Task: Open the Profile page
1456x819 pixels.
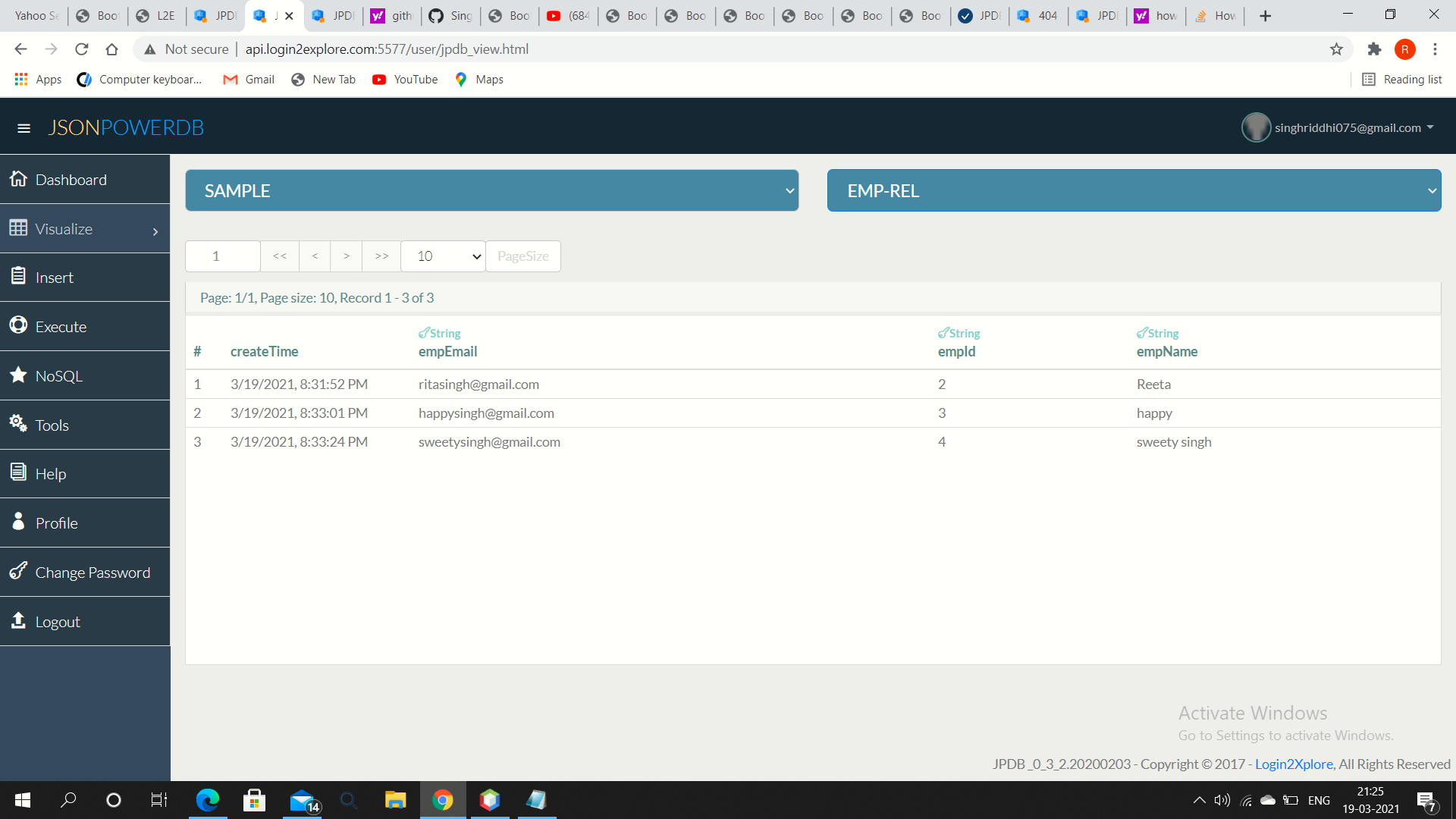Action: [56, 522]
